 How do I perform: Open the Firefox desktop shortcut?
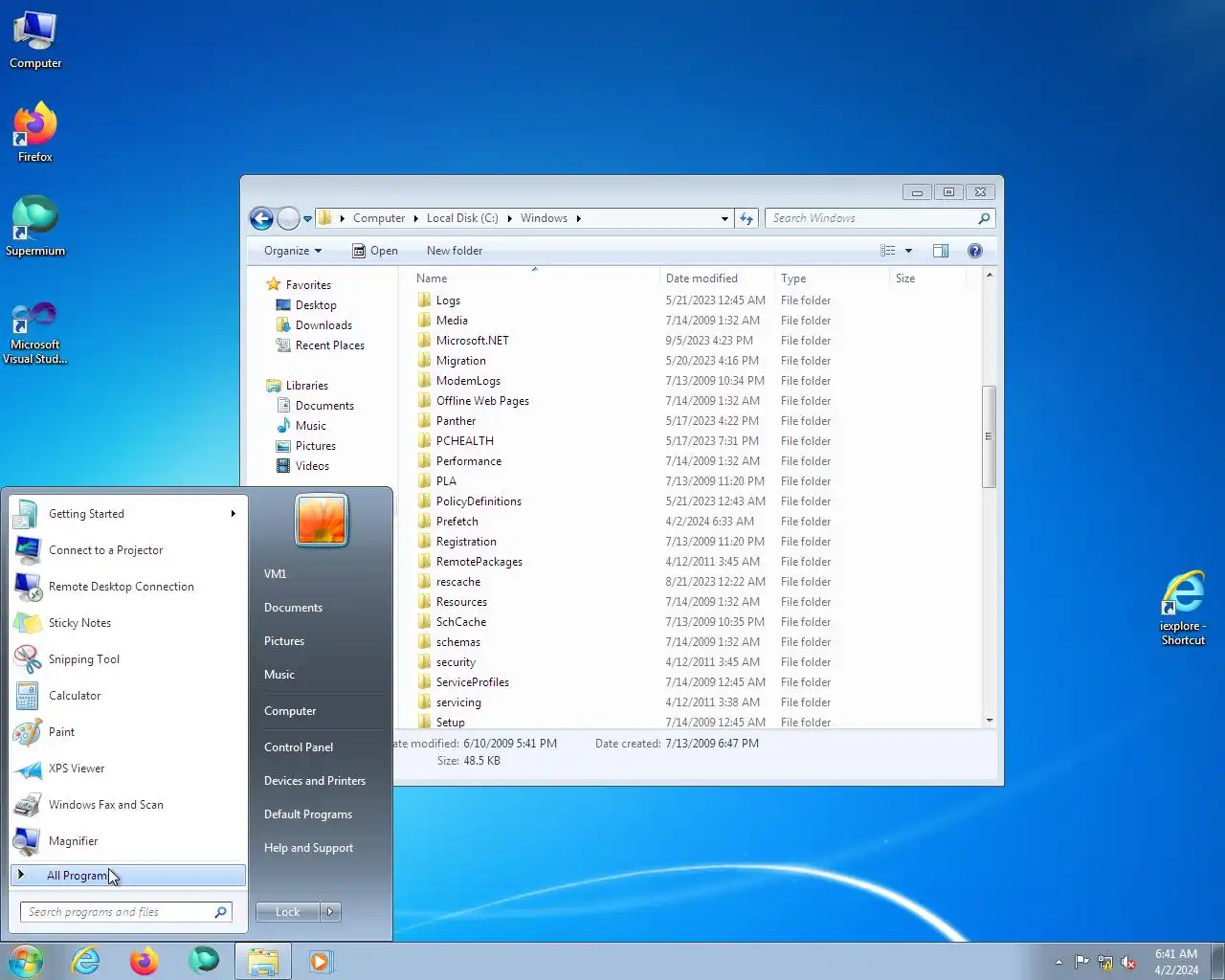coord(35,132)
